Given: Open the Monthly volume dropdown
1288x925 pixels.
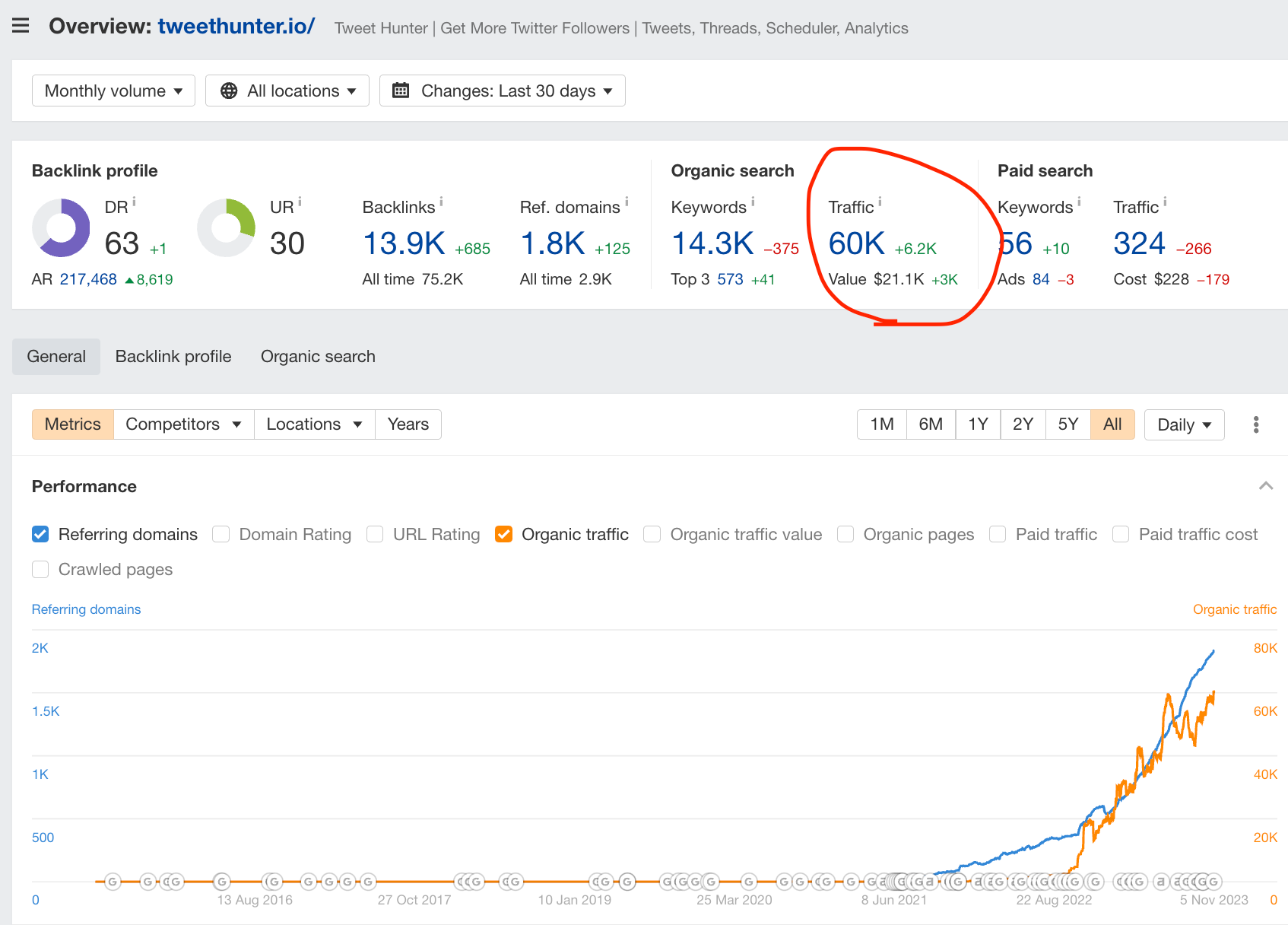Looking at the screenshot, I should 113,91.
